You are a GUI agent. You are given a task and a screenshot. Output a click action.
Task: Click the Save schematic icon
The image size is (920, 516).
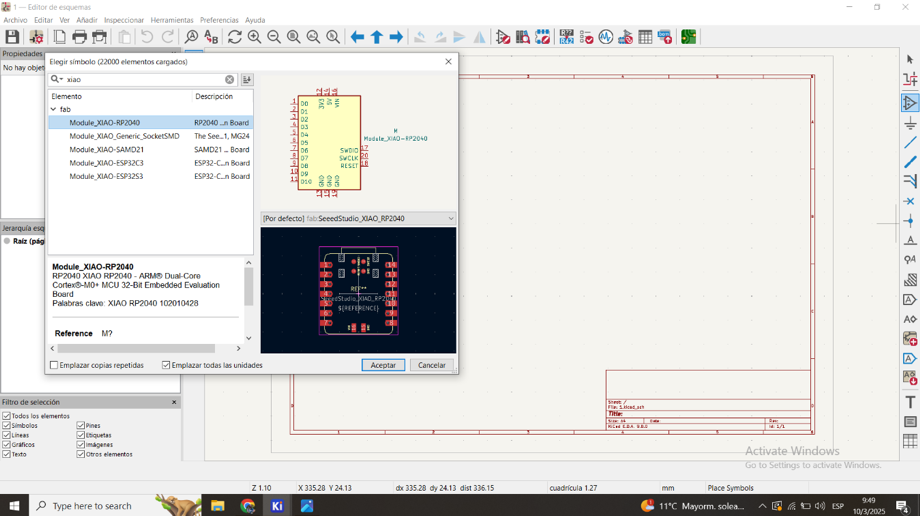[12, 37]
